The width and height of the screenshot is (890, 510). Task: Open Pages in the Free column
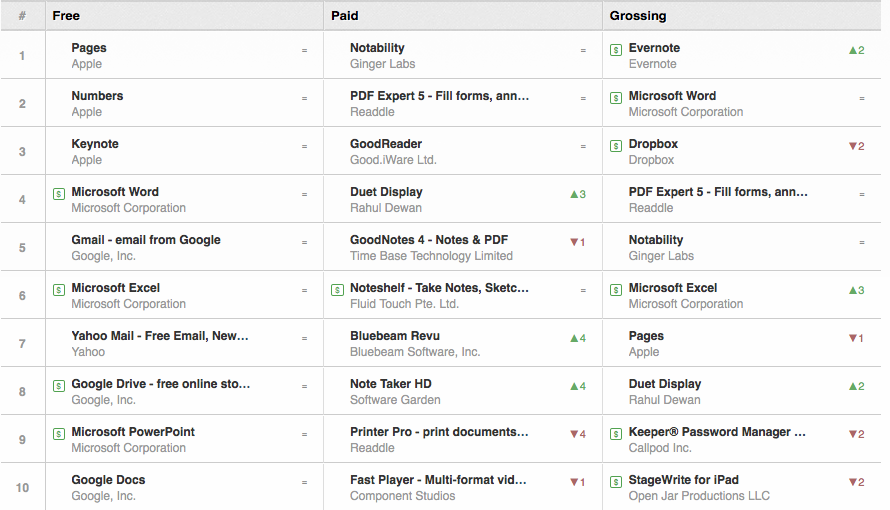point(89,48)
